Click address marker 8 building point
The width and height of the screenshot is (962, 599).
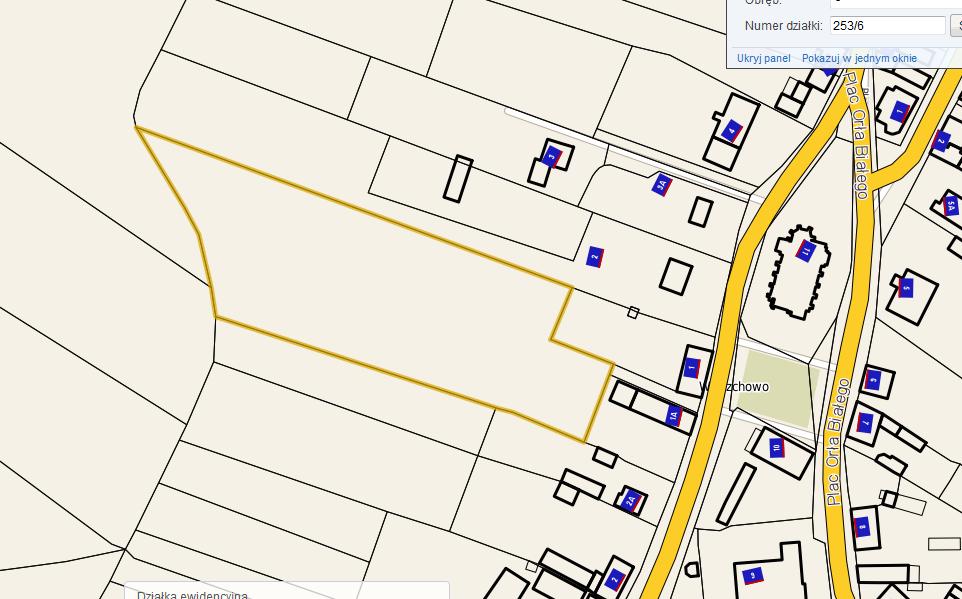(862, 527)
